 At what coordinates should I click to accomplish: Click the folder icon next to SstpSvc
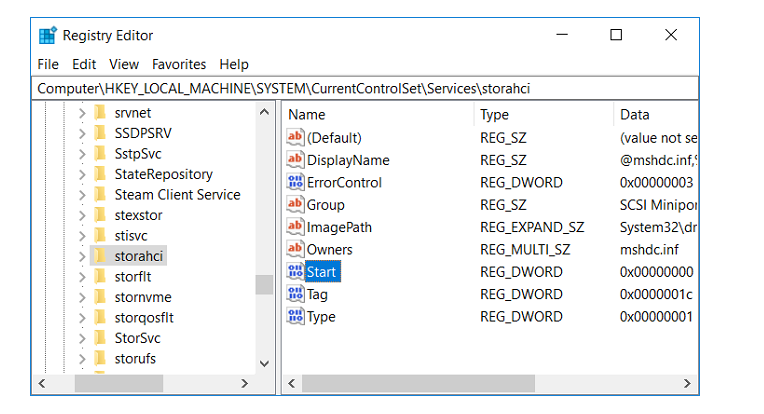100,153
